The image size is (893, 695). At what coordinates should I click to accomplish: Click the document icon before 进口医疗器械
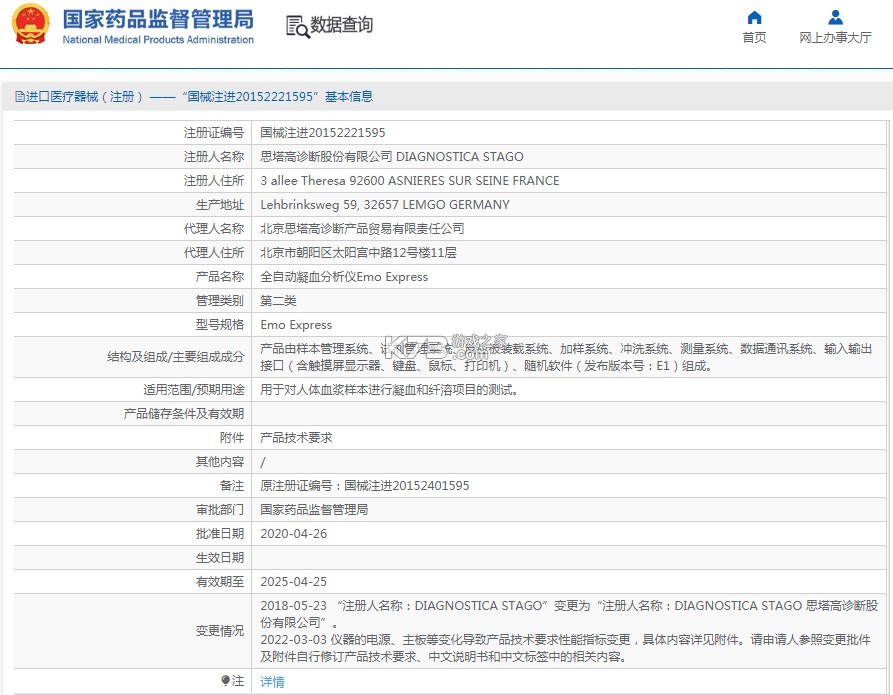coord(20,97)
